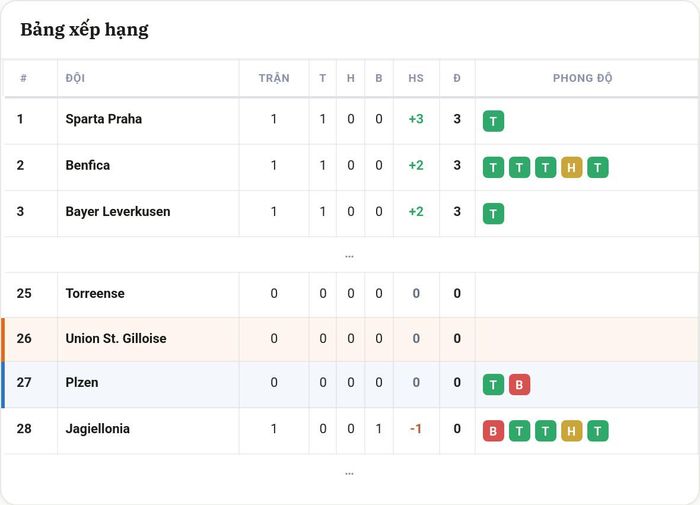Open the Torreense team link
This screenshot has width=700, height=505.
95,293
